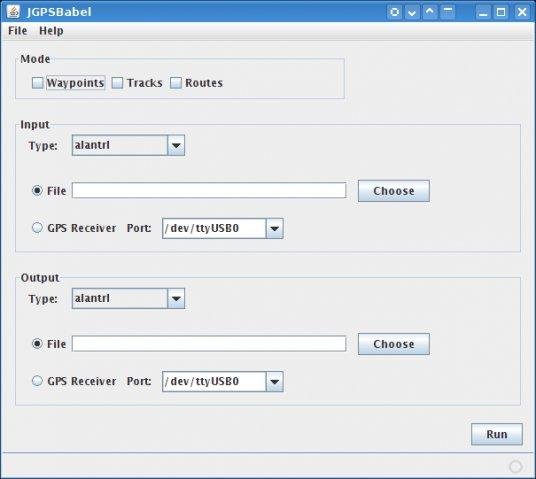This screenshot has height=479, width=536.
Task: Click the window shade icon in title bar
Action: (x=447, y=12)
